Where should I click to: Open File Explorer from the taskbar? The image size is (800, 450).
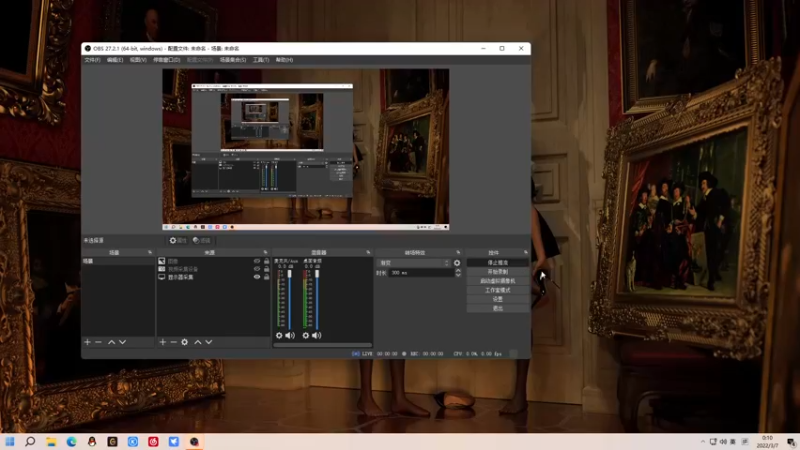click(51, 441)
